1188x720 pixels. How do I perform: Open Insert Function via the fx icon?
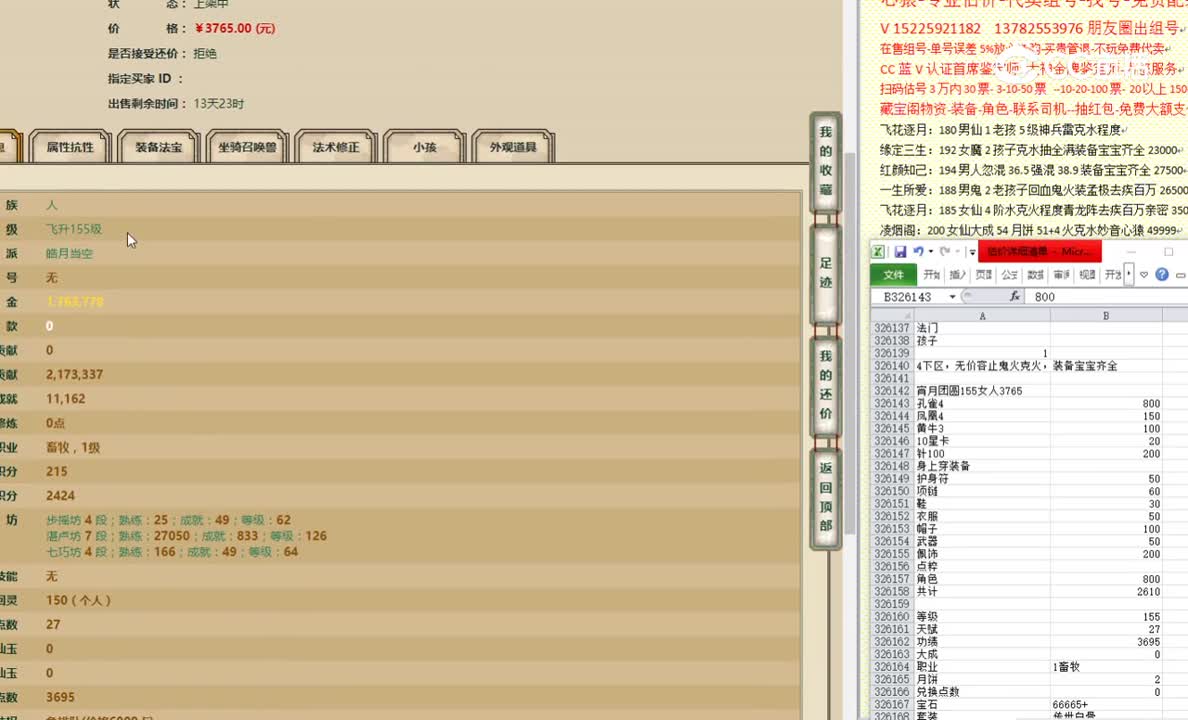coord(1014,296)
